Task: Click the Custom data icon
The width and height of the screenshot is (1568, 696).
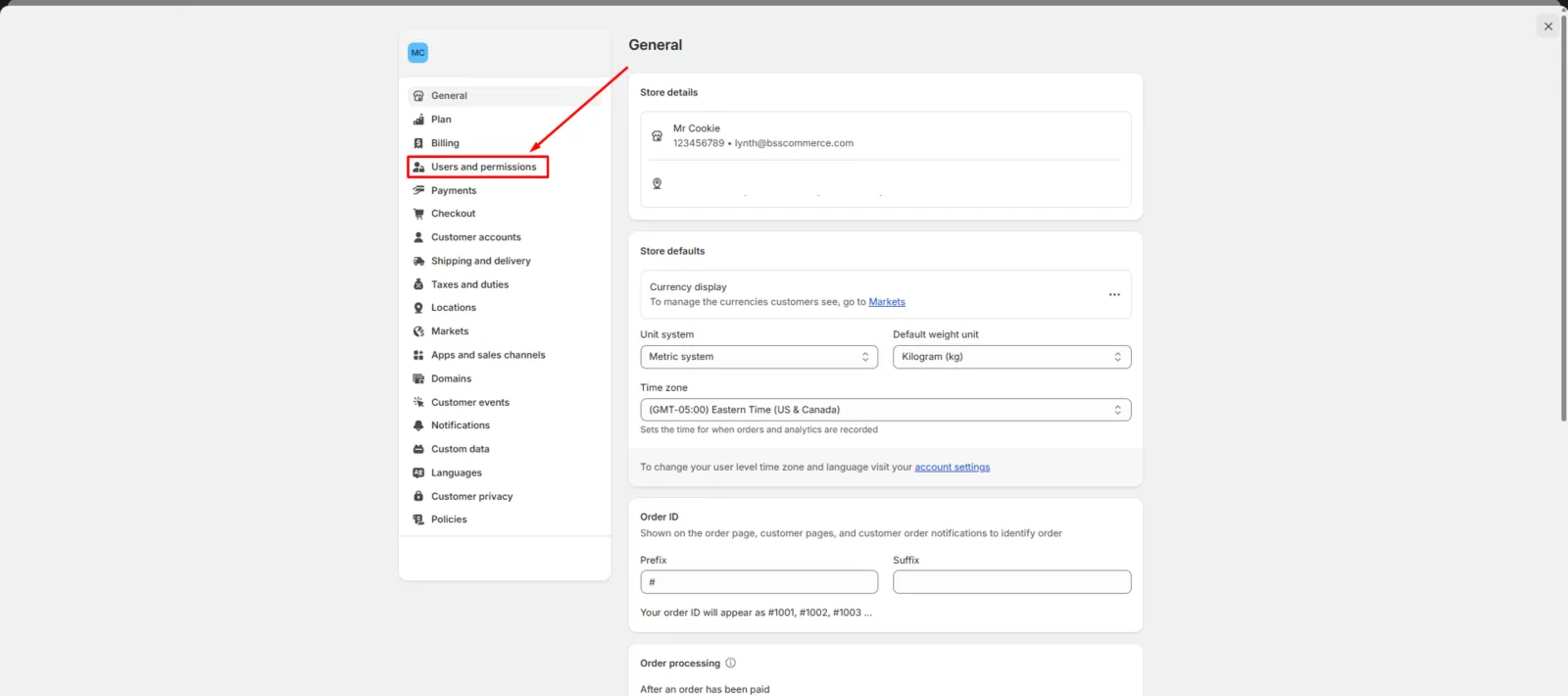Action: pyautogui.click(x=418, y=449)
